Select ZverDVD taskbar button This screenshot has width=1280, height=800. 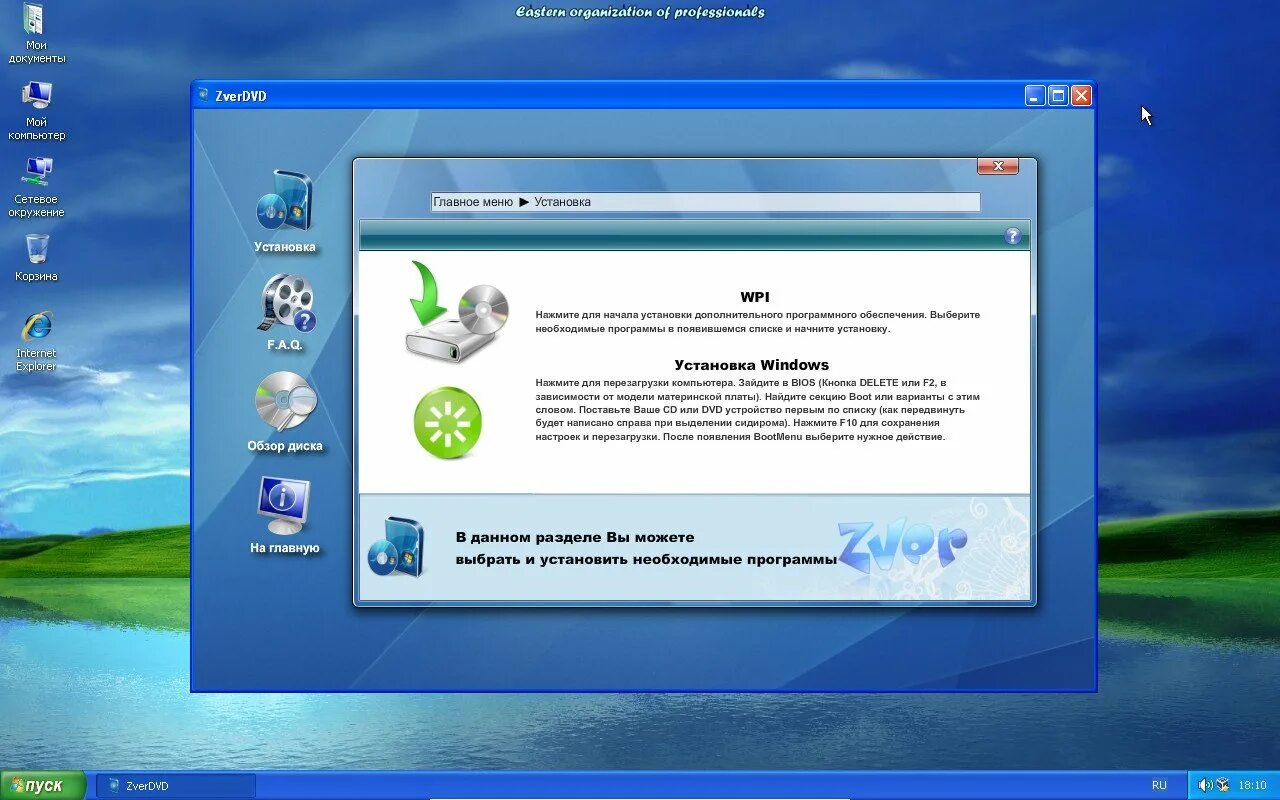[x=176, y=786]
